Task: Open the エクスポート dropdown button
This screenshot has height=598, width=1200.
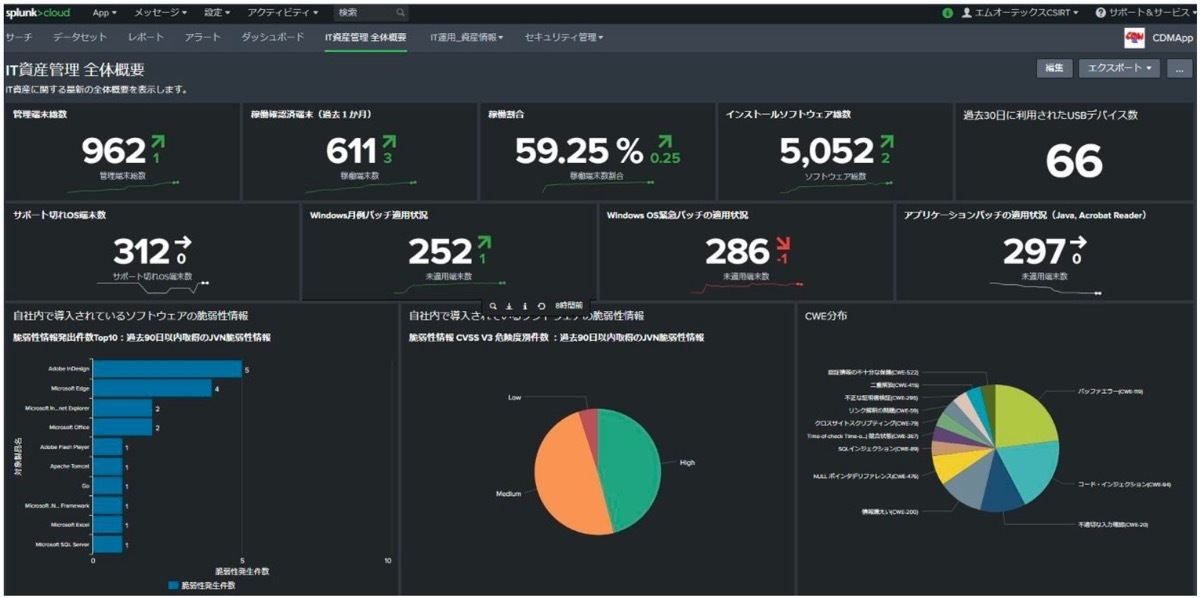Action: click(x=1120, y=69)
